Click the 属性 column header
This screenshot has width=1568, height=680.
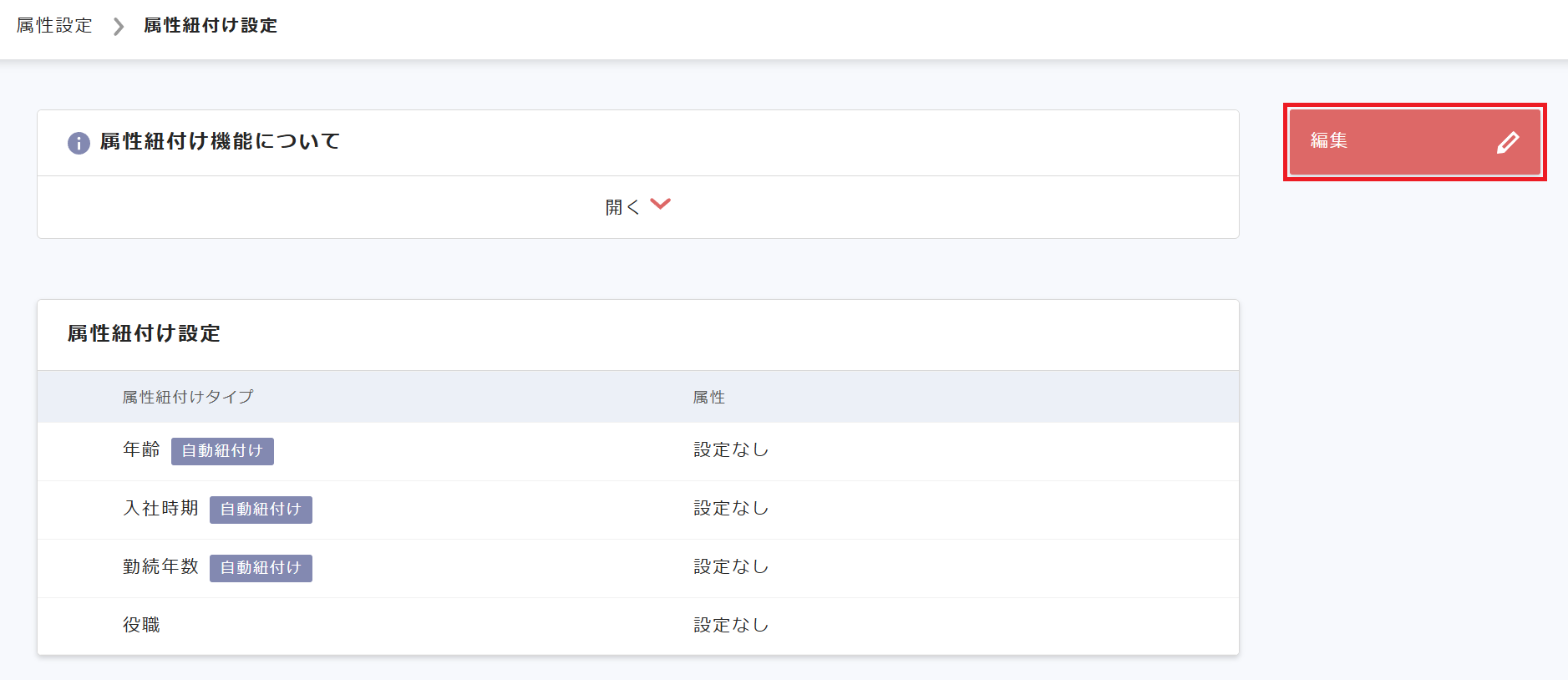coord(709,397)
